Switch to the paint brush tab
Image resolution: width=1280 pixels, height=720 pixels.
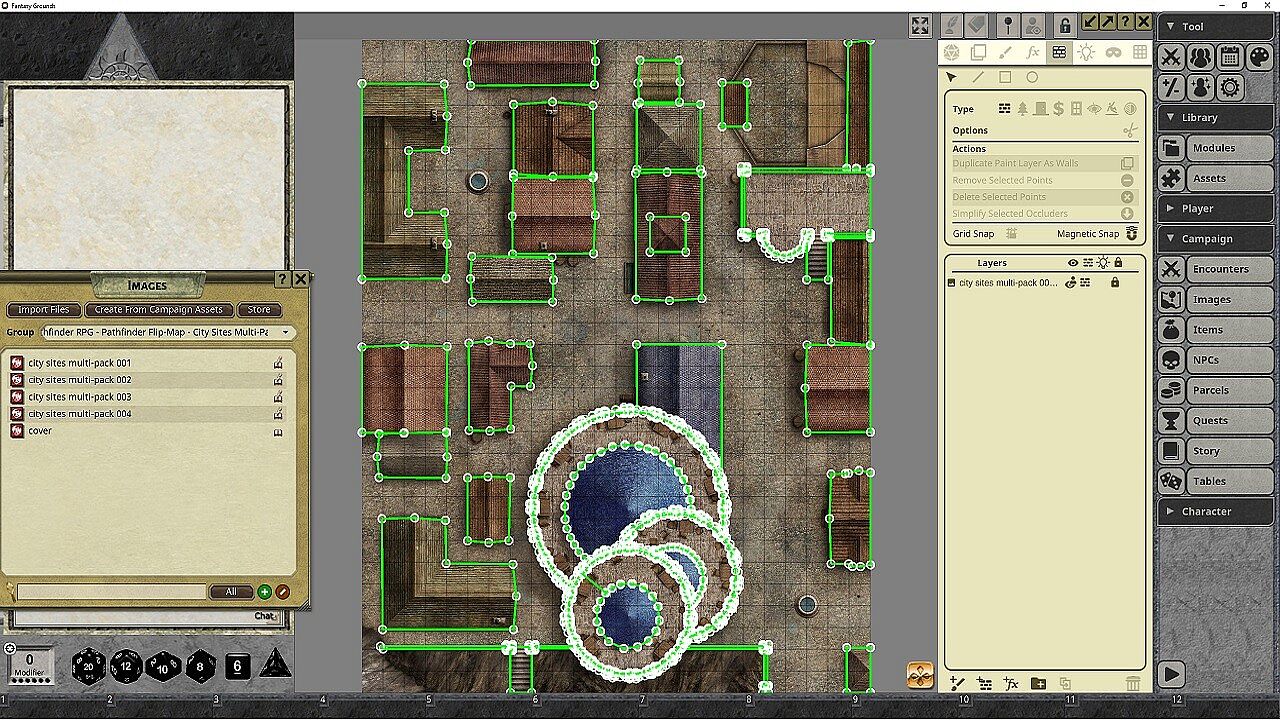coord(1006,52)
